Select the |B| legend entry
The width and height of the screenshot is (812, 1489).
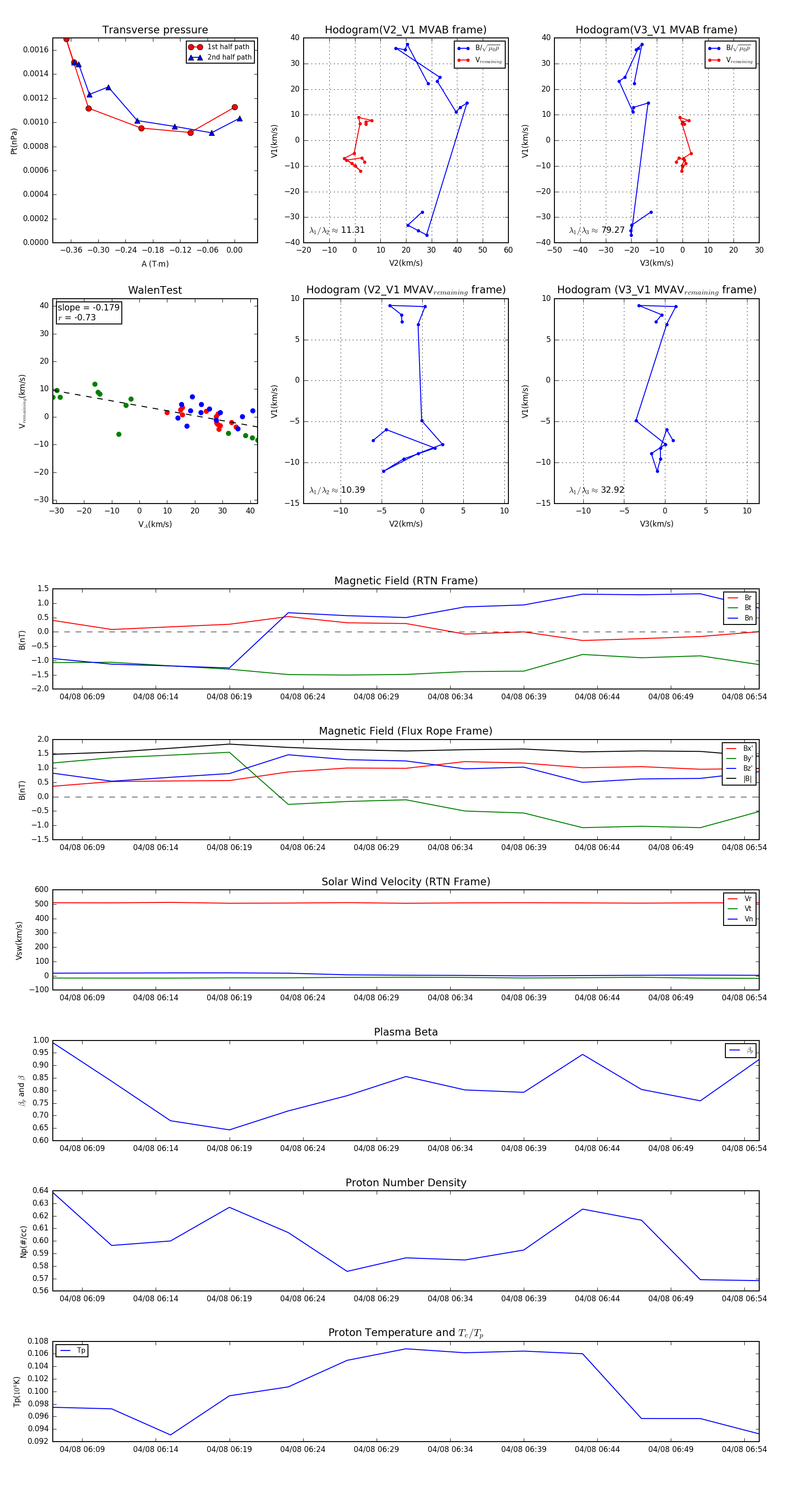point(739,779)
